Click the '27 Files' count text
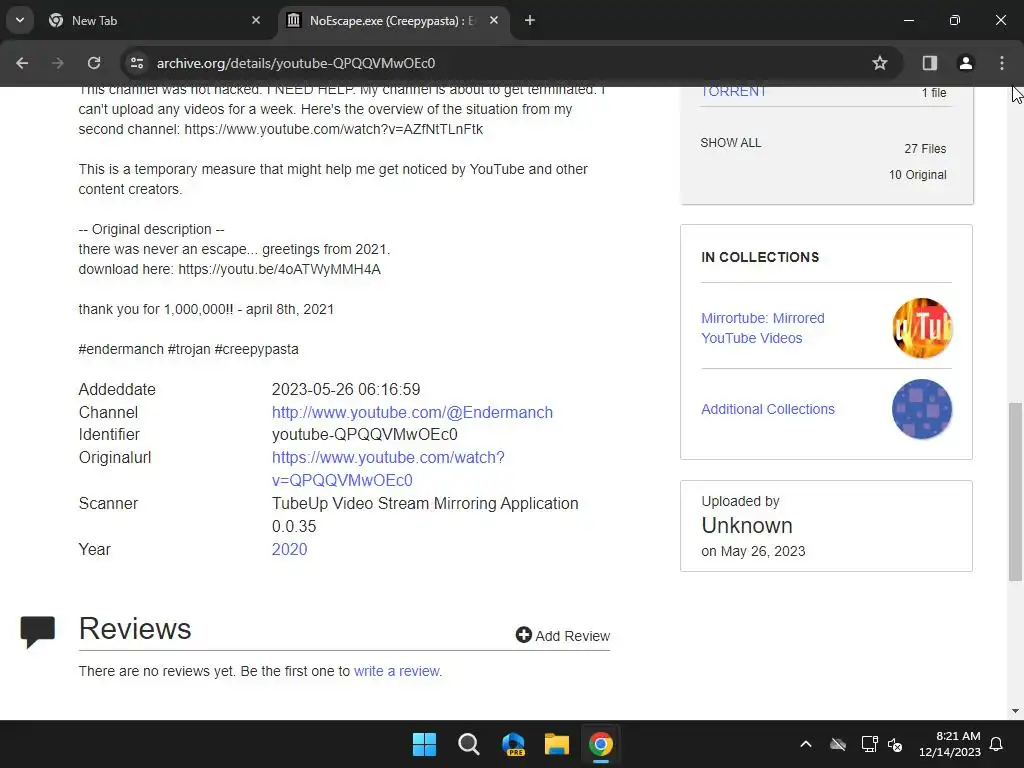Screen dimensions: 1024x768 [x=925, y=149]
